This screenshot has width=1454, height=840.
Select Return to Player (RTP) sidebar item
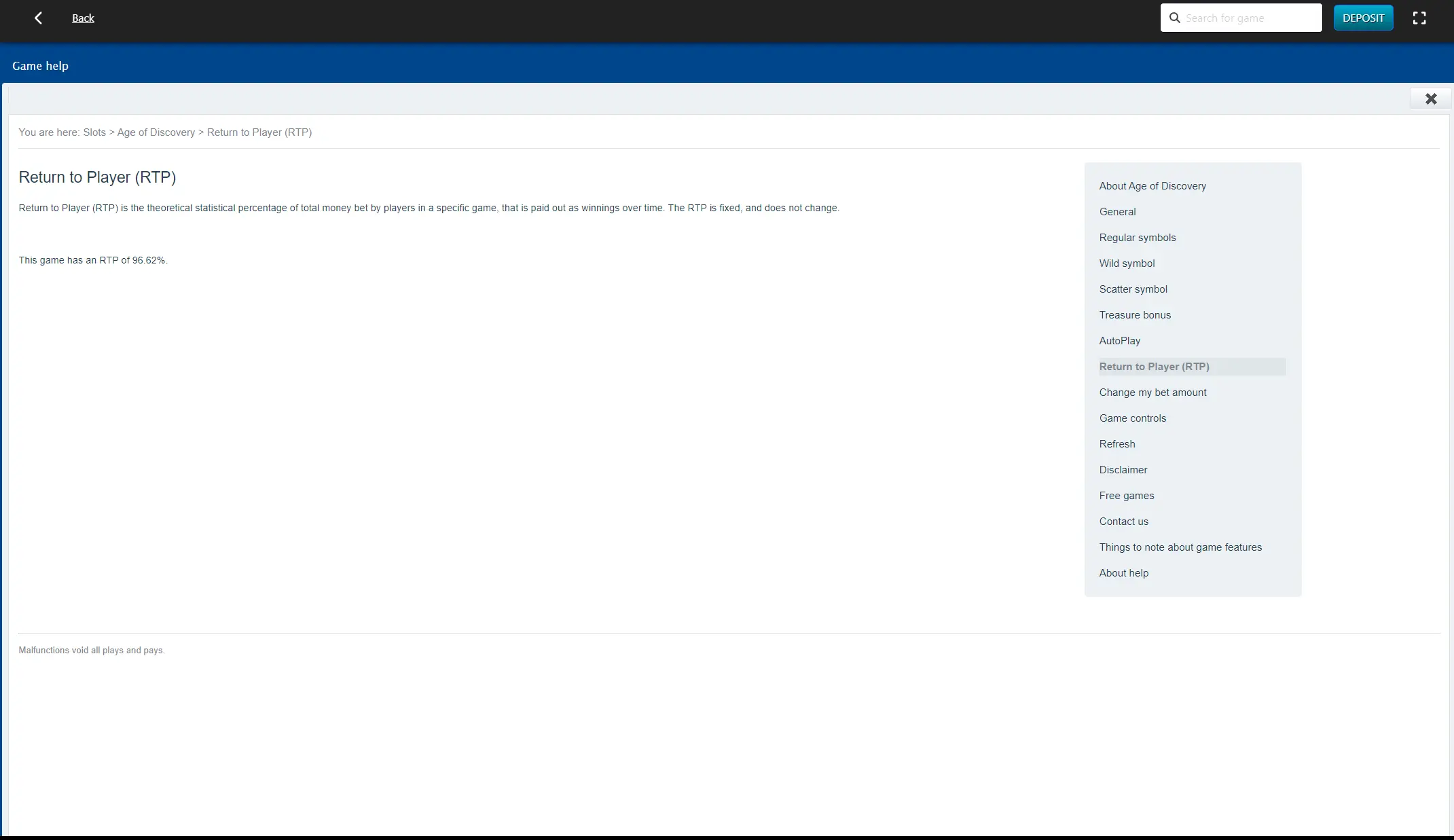tap(1192, 367)
